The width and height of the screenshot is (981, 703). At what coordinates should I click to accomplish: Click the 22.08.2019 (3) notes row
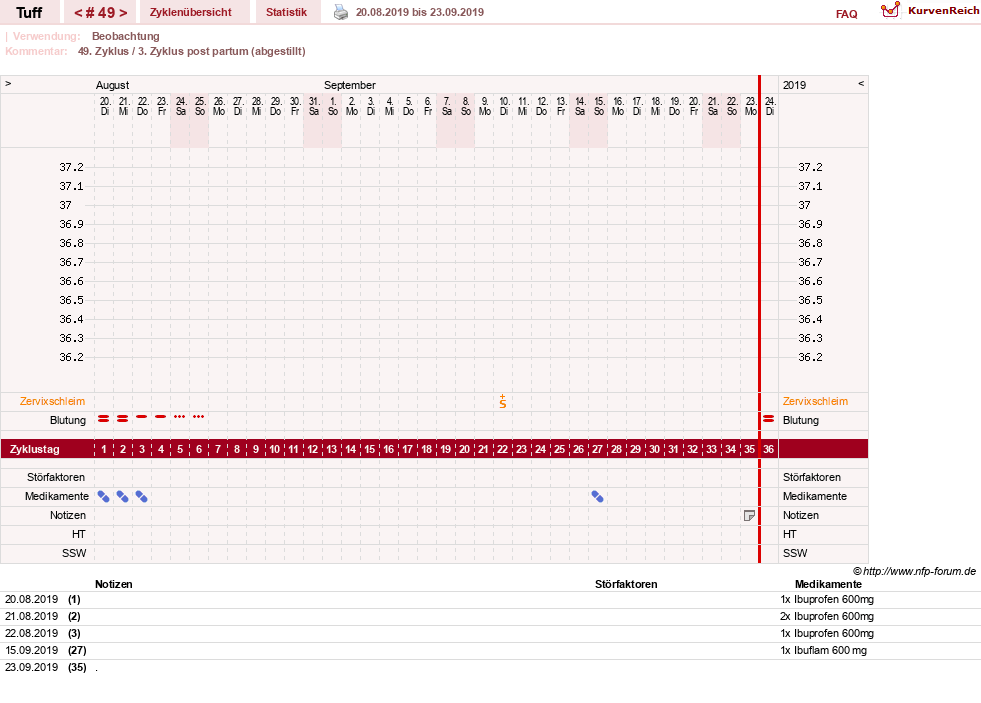click(x=490, y=634)
